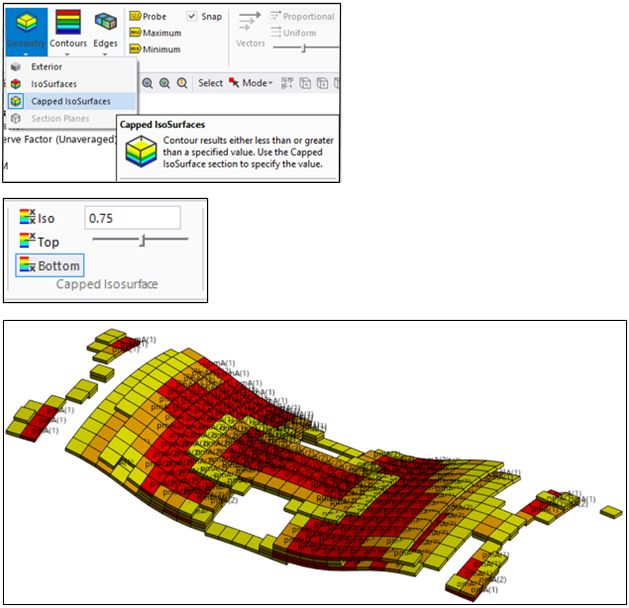Click the Capped IsoSurfaces cube icon in menu
The image size is (629, 608).
[16, 101]
